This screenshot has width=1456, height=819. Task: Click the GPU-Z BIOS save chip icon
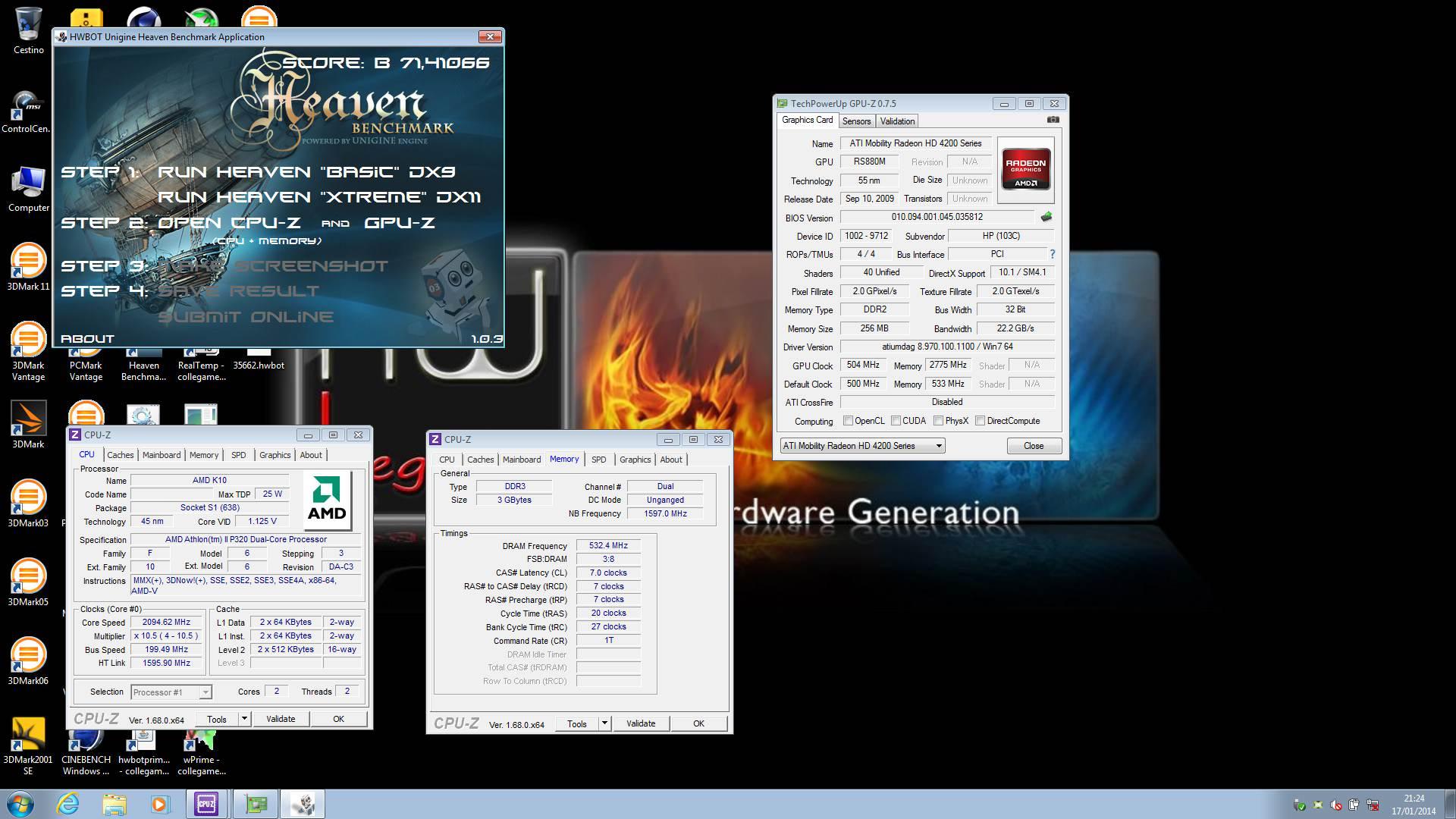(x=1046, y=217)
